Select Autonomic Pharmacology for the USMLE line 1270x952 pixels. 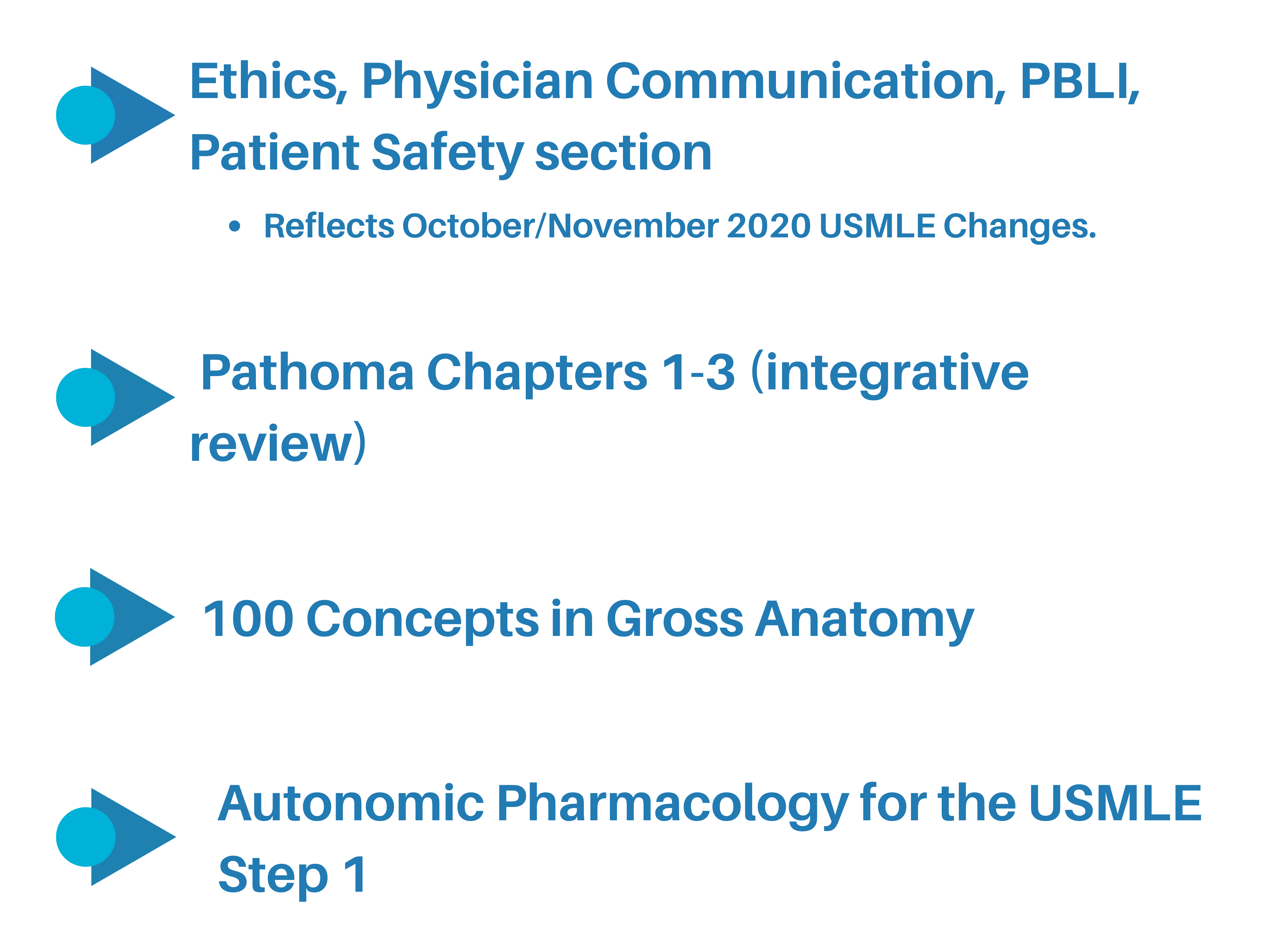point(710,804)
